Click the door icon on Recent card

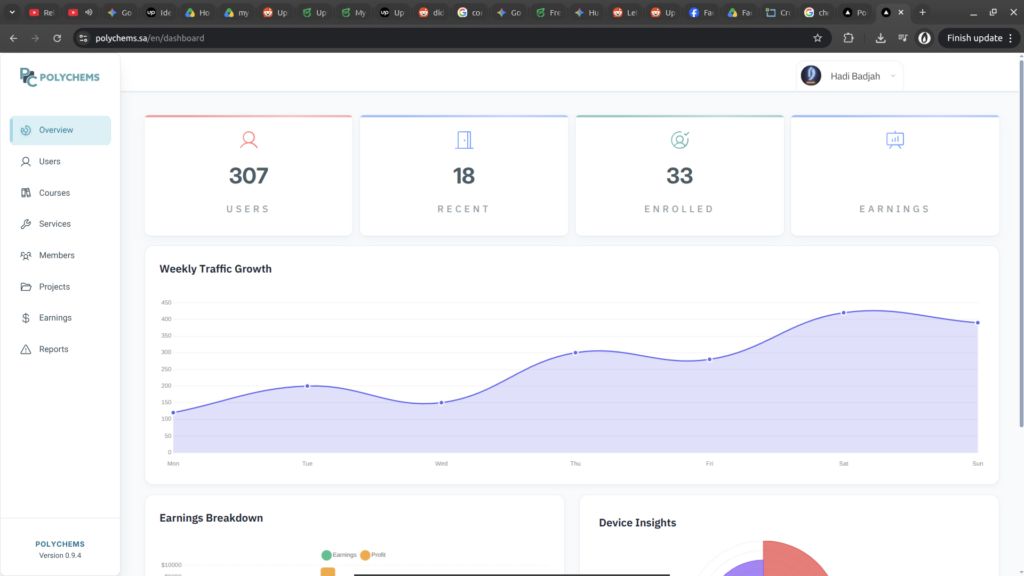464,140
